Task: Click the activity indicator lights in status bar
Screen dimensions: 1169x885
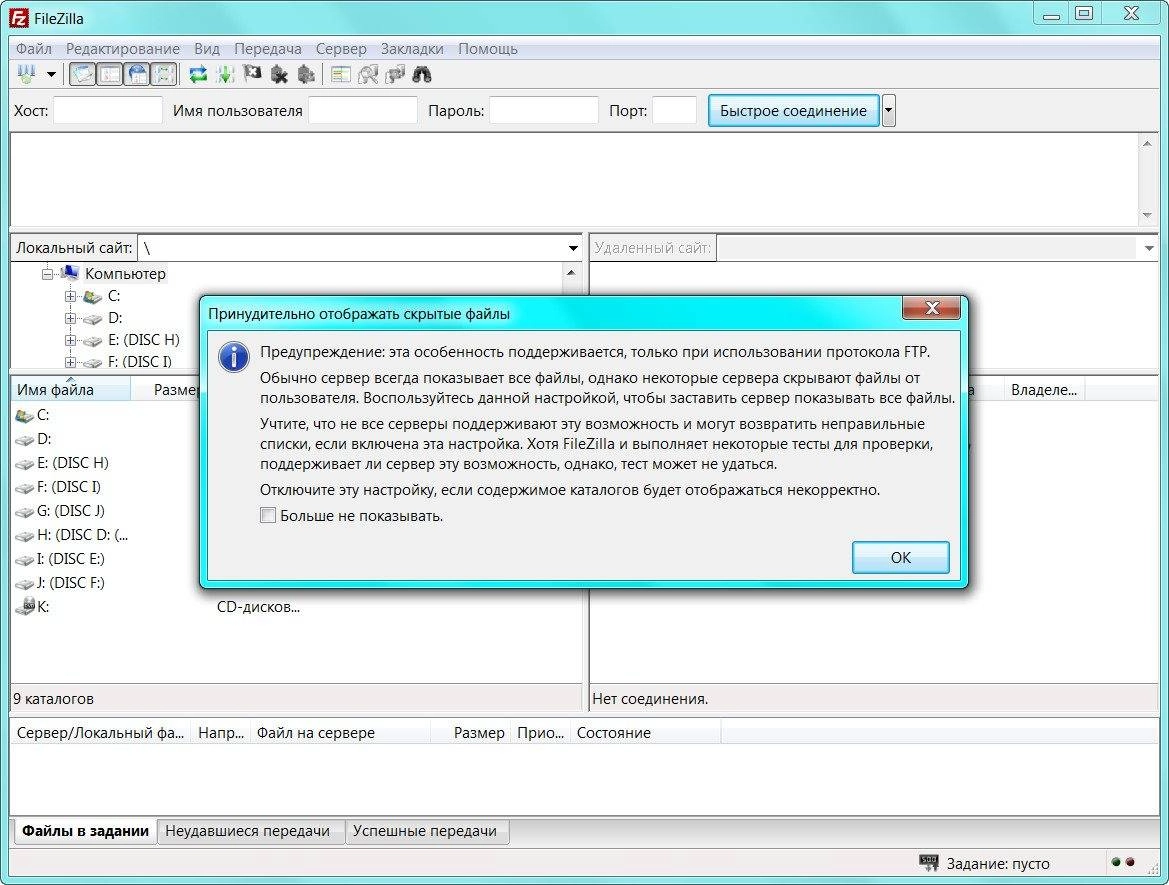Action: click(x=1124, y=862)
